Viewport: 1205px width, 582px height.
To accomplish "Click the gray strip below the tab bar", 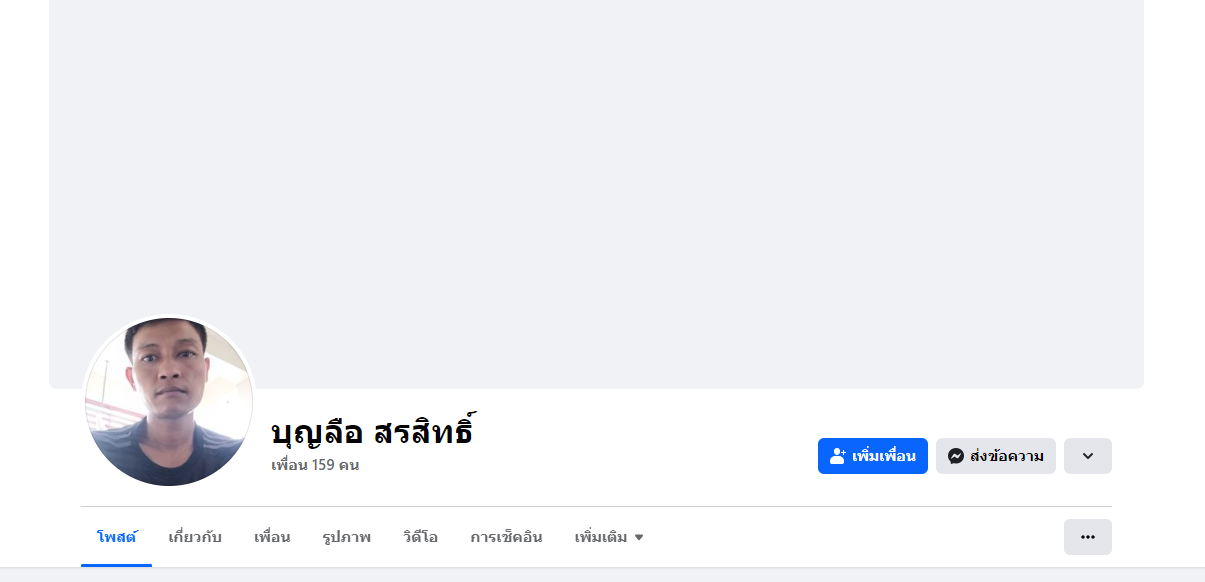I will (x=602, y=575).
